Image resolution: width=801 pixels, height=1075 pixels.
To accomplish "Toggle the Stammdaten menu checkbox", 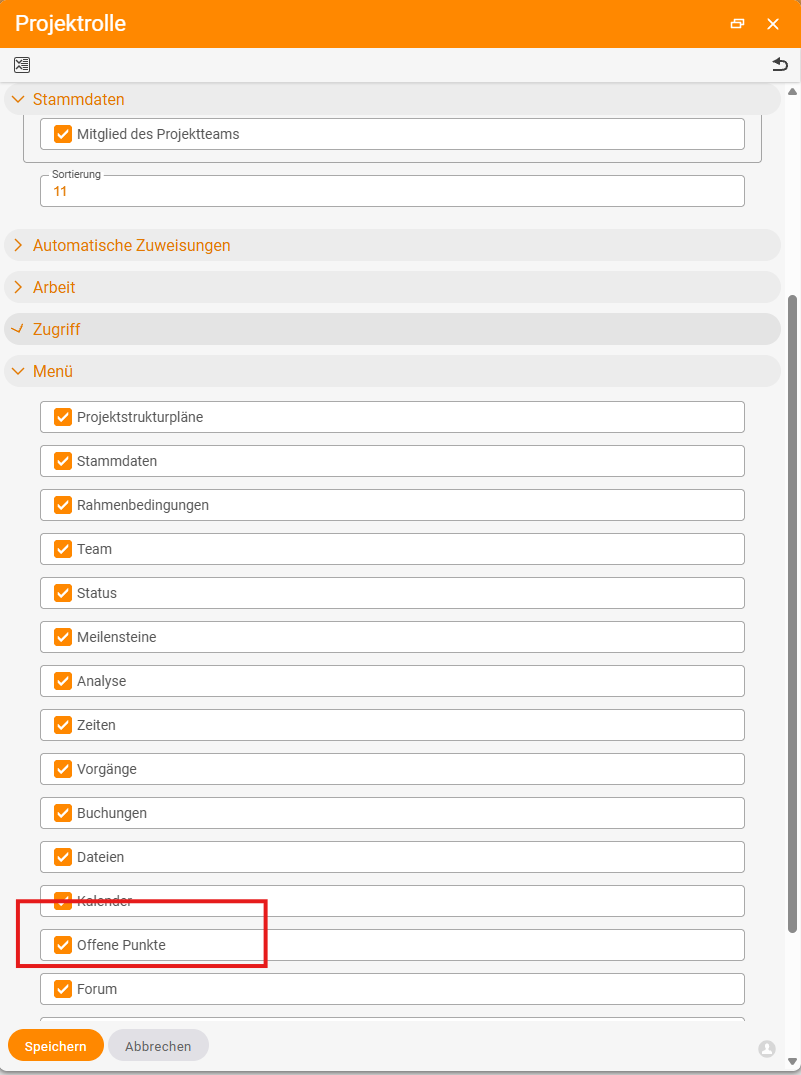I will click(62, 461).
